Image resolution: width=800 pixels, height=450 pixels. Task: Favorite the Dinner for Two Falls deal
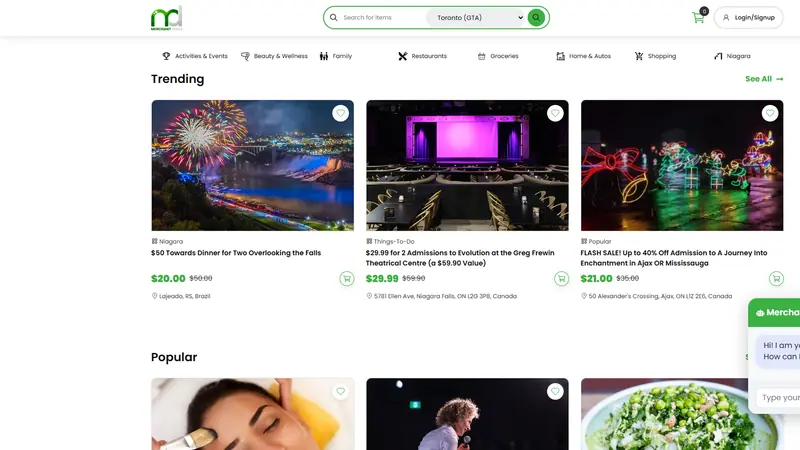[340, 113]
